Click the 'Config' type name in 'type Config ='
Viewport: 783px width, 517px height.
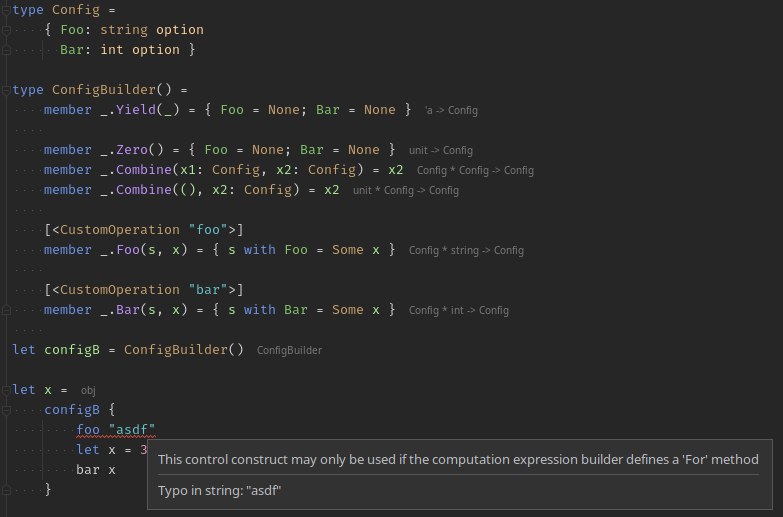pyautogui.click(x=76, y=10)
